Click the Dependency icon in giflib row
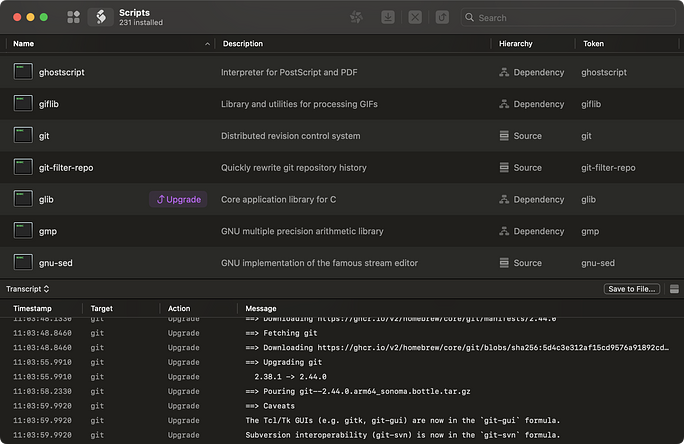 tap(504, 104)
